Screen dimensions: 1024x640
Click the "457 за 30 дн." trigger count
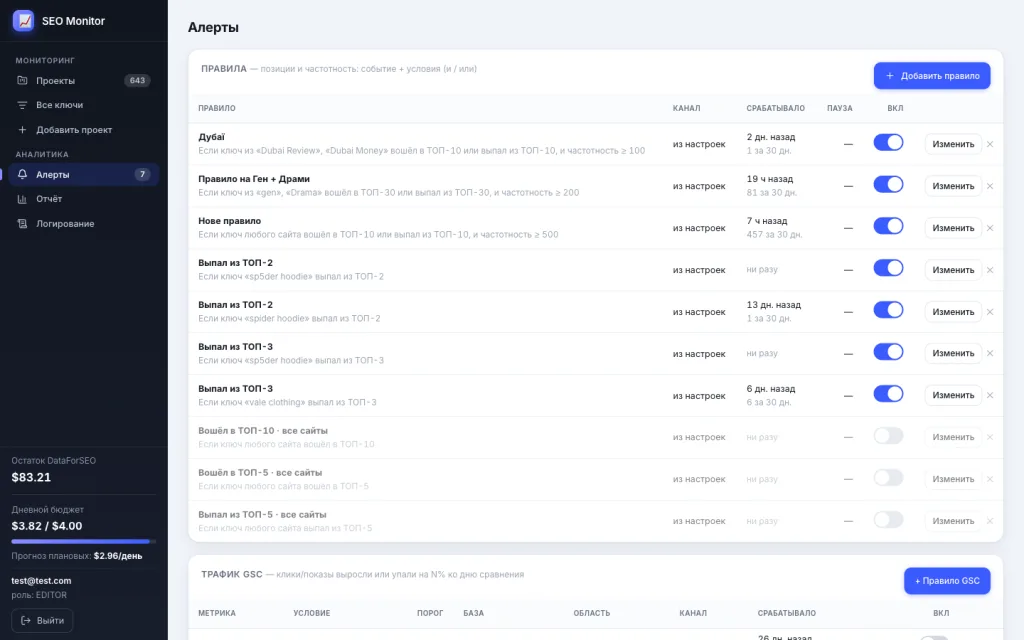coord(775,234)
